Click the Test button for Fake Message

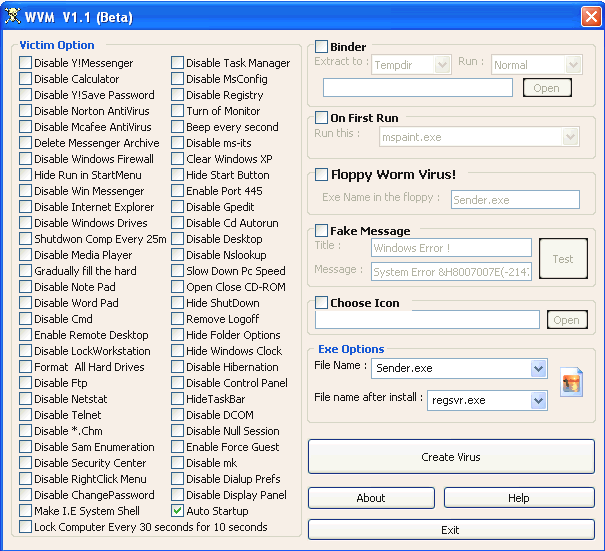[563, 259]
